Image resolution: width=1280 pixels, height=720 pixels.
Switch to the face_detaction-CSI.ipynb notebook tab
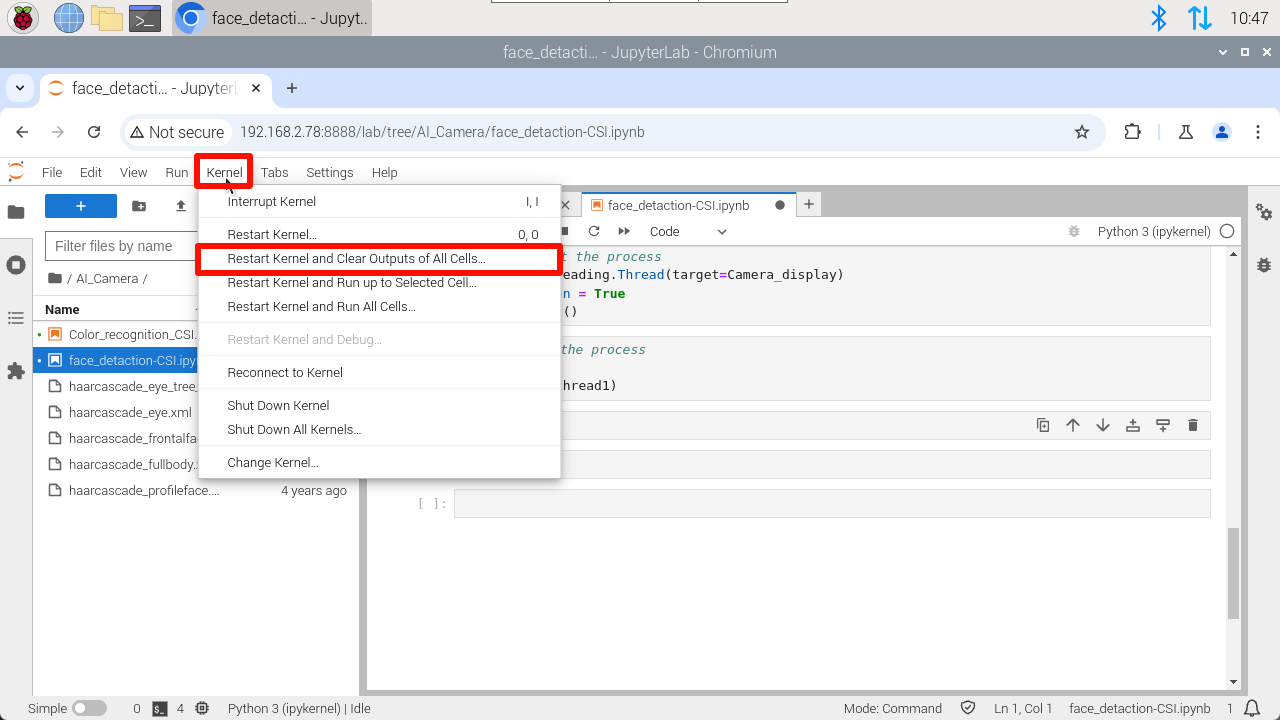click(688, 205)
